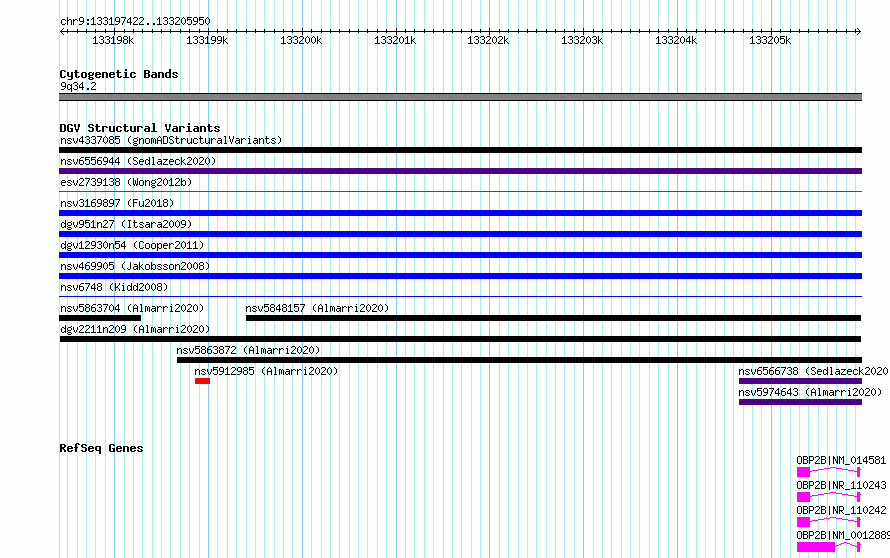Click nsv469905 (Jakobsson2008) label
The height and width of the screenshot is (558, 890).
click(135, 266)
